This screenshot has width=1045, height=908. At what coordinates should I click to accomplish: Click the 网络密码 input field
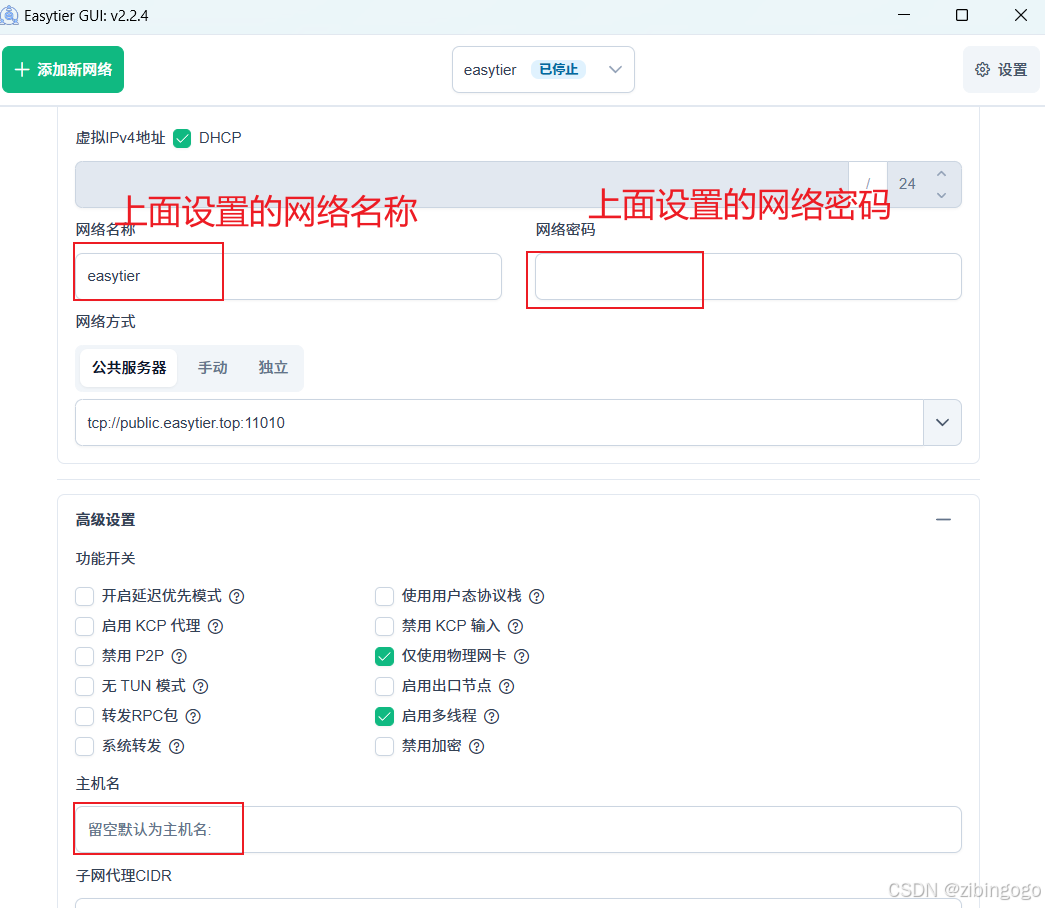pos(748,276)
